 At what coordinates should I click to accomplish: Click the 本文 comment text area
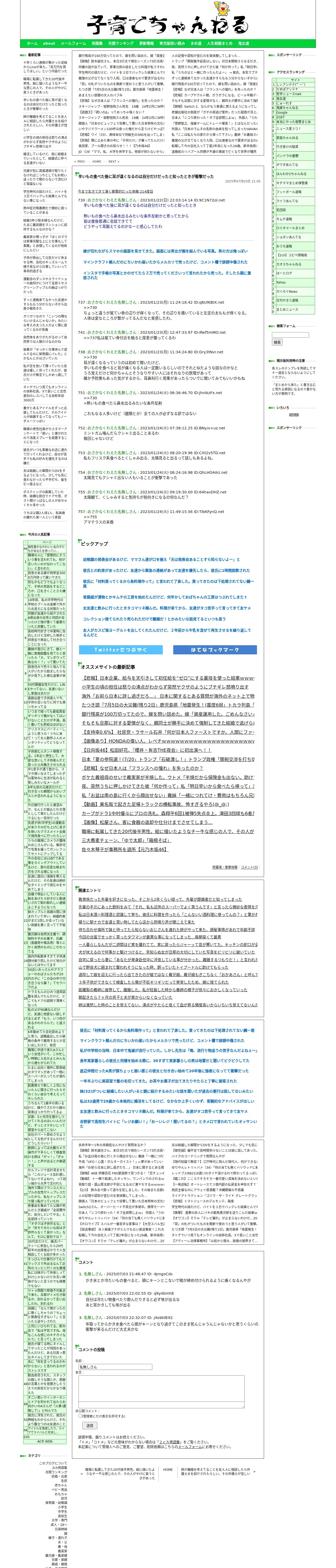pos(162,1392)
